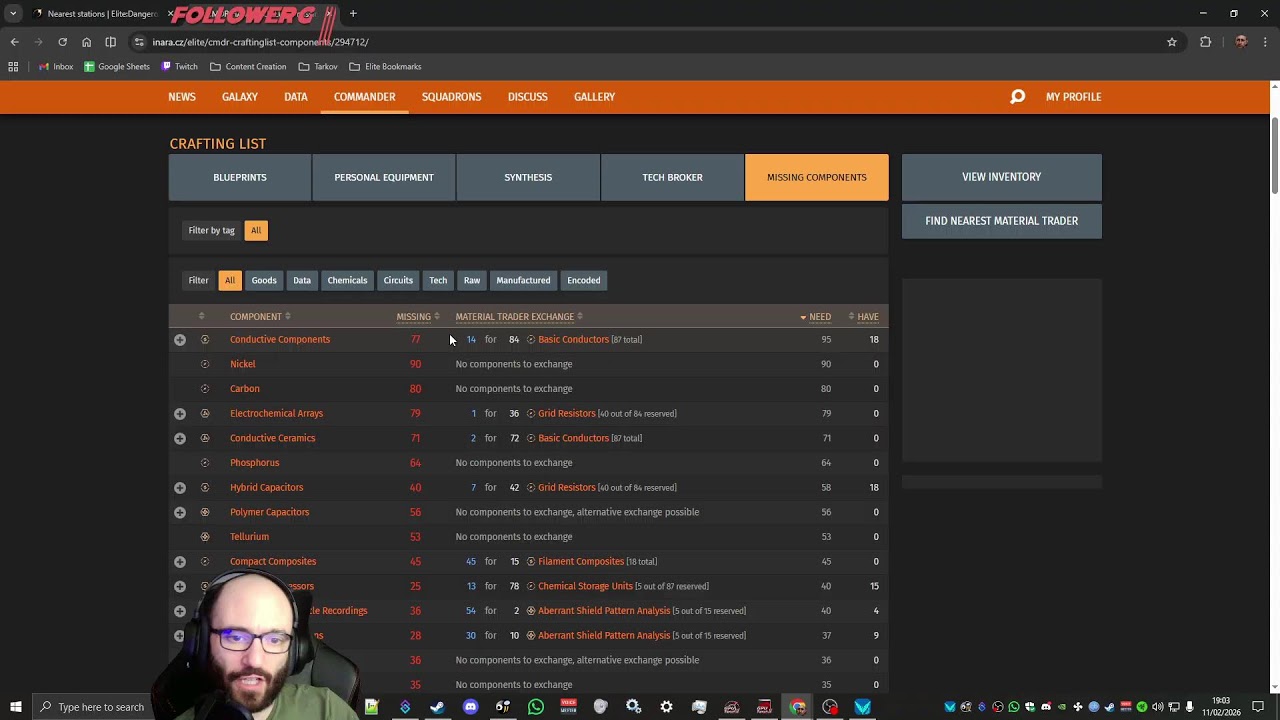The image size is (1280, 720).
Task: Bookmark this page with the star icon
Action: (1172, 42)
